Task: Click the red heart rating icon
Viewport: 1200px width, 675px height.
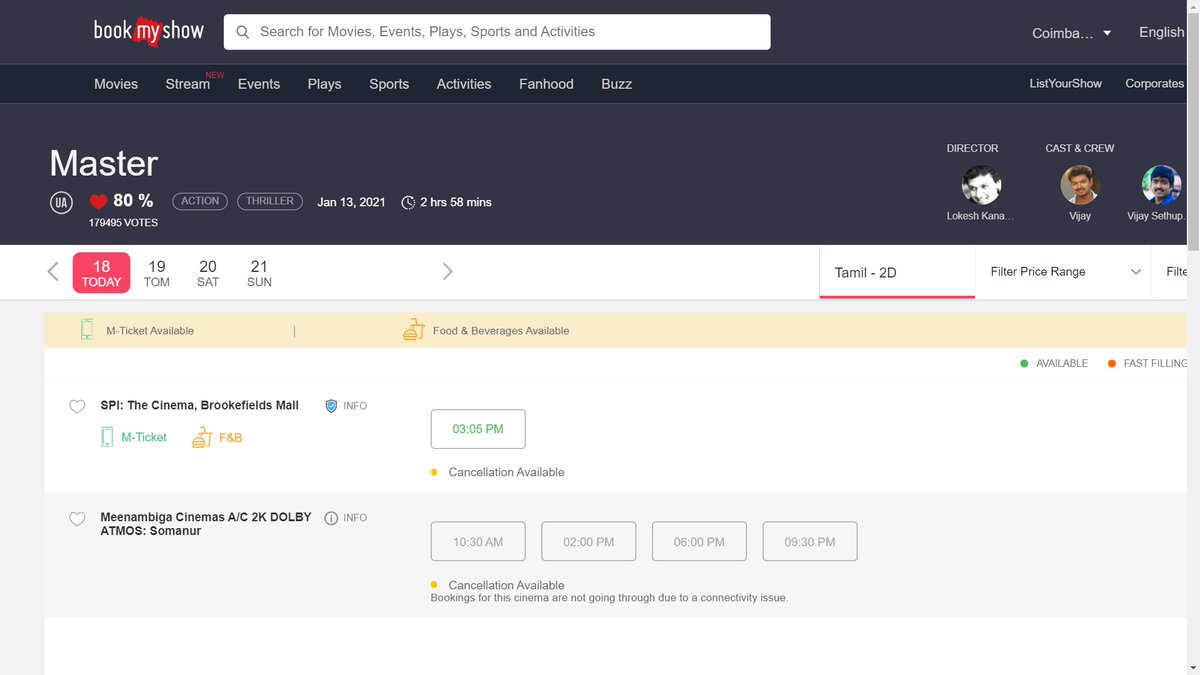Action: 98,201
